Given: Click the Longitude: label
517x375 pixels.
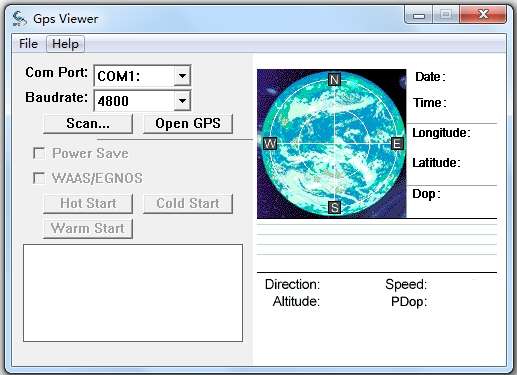Looking at the screenshot, I should point(442,133).
